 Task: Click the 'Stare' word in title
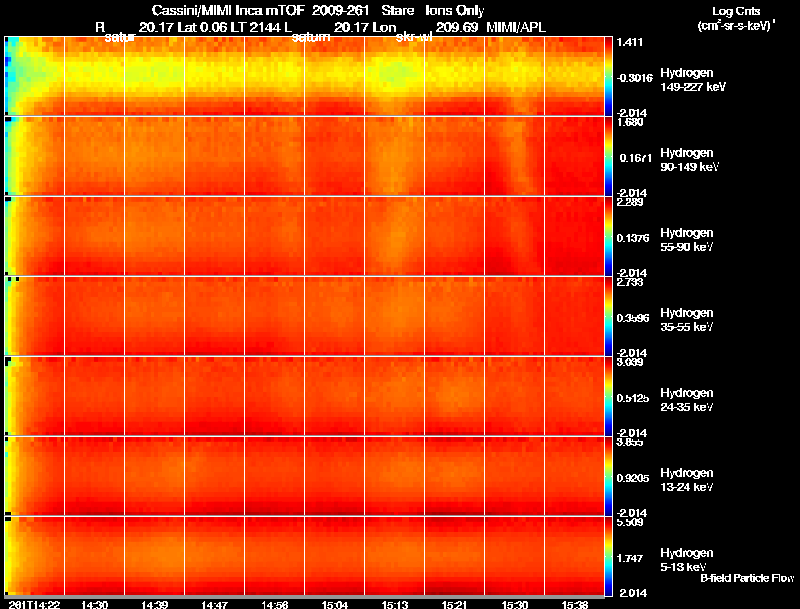coord(397,11)
